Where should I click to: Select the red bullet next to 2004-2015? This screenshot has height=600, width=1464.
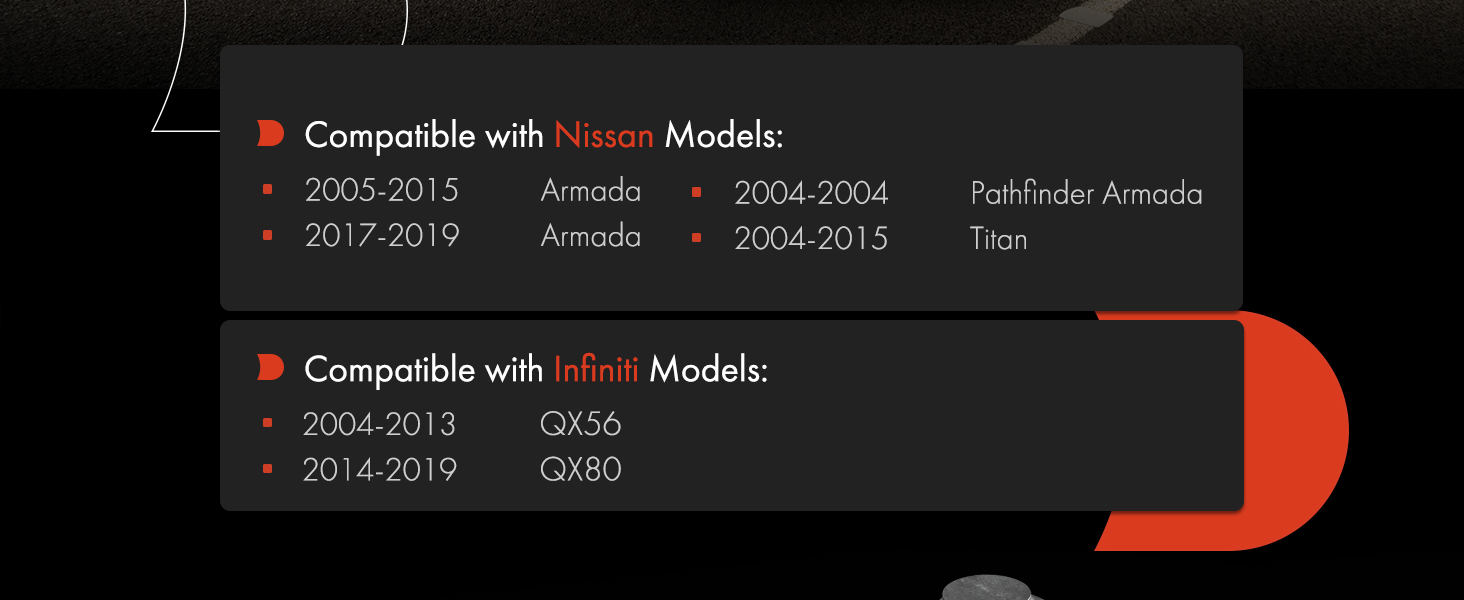coord(696,238)
